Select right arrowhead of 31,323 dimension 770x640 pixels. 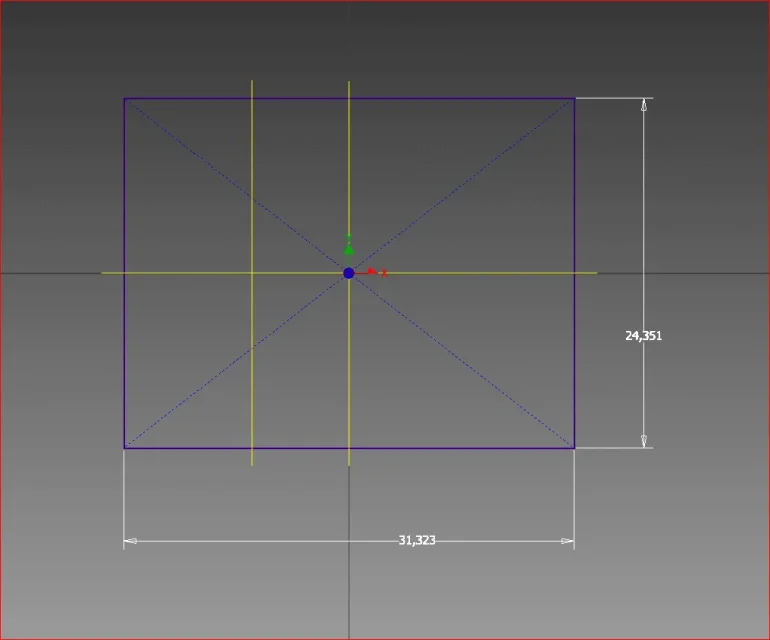click(567, 541)
